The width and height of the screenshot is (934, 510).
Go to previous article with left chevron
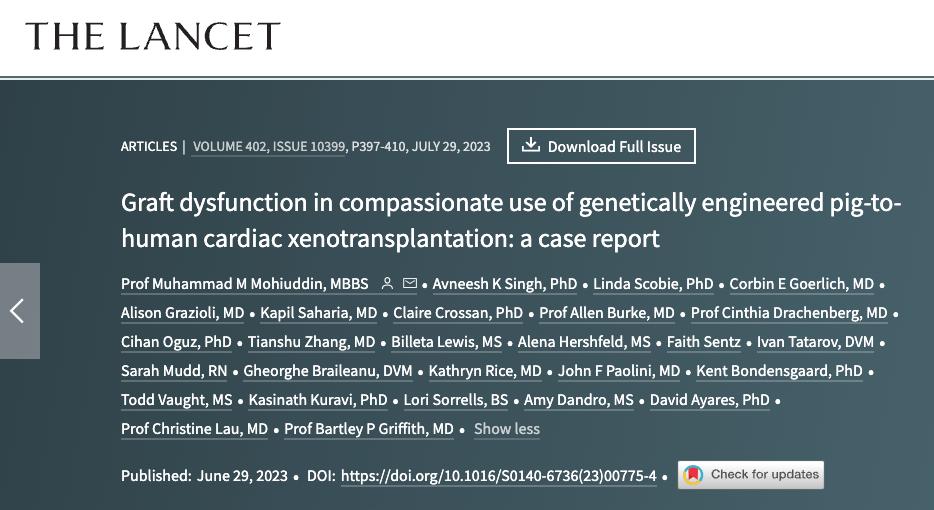18,311
